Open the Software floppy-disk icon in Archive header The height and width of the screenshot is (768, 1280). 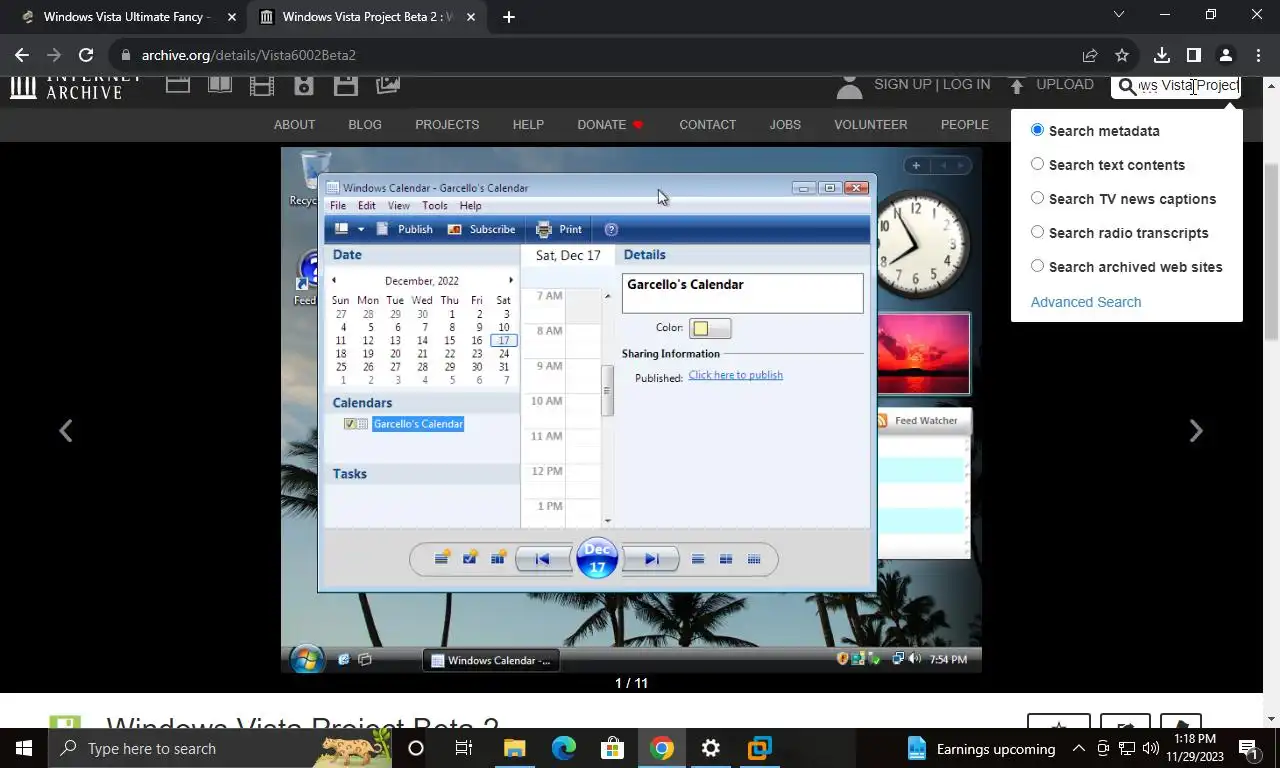pyautogui.click(x=346, y=85)
